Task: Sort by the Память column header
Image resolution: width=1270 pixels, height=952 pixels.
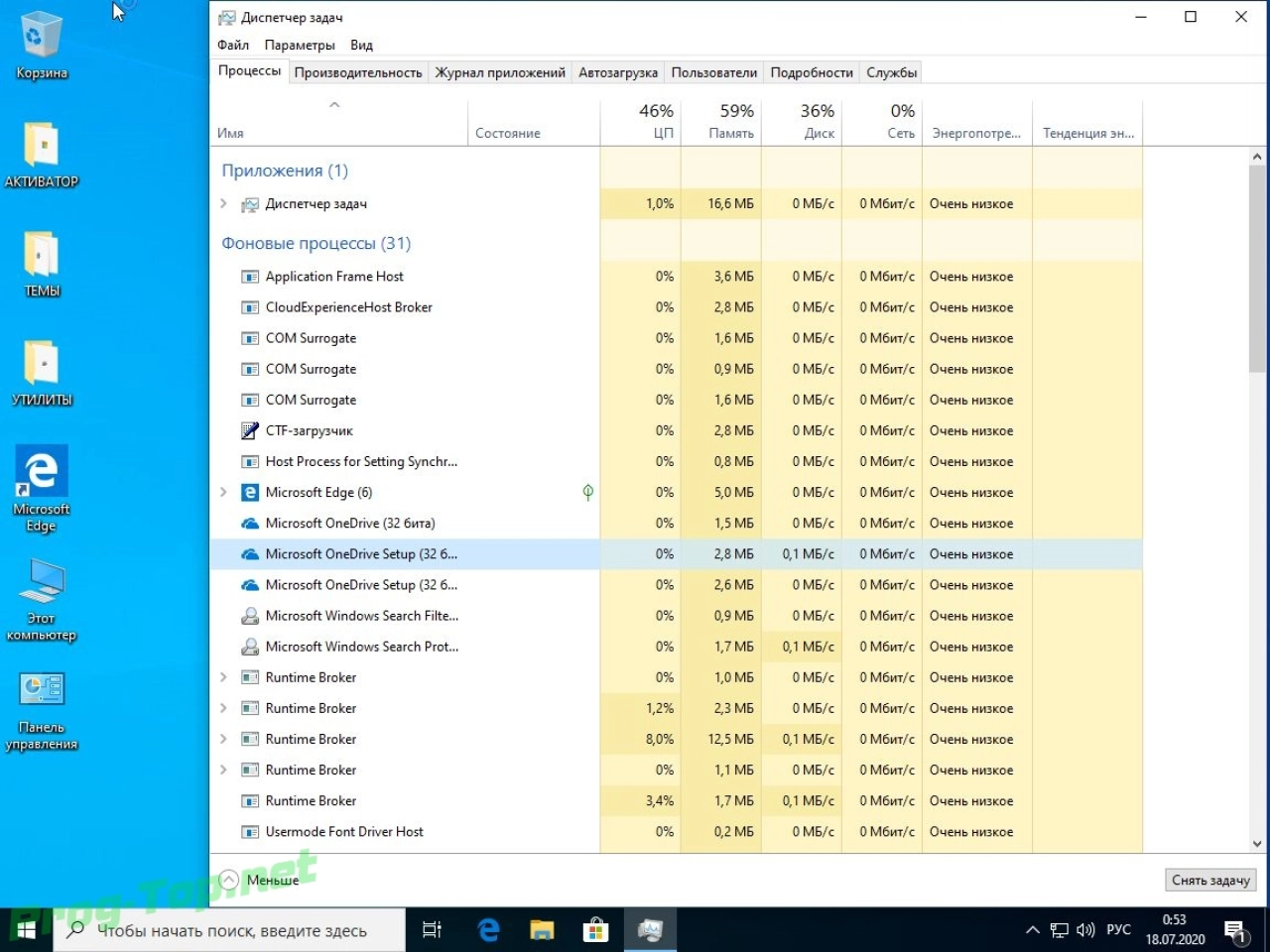Action: (x=720, y=122)
